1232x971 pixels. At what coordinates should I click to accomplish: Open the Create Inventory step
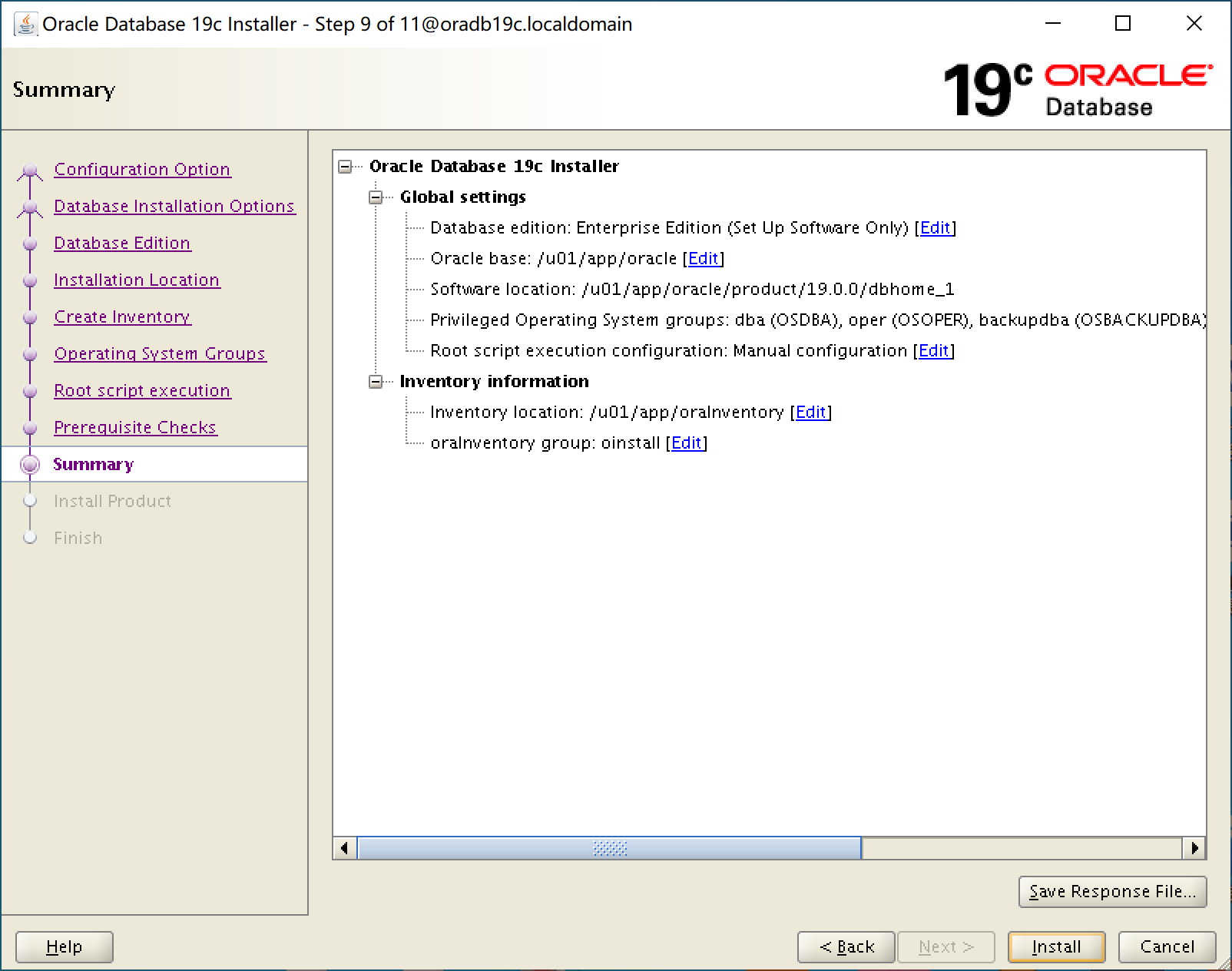point(122,316)
